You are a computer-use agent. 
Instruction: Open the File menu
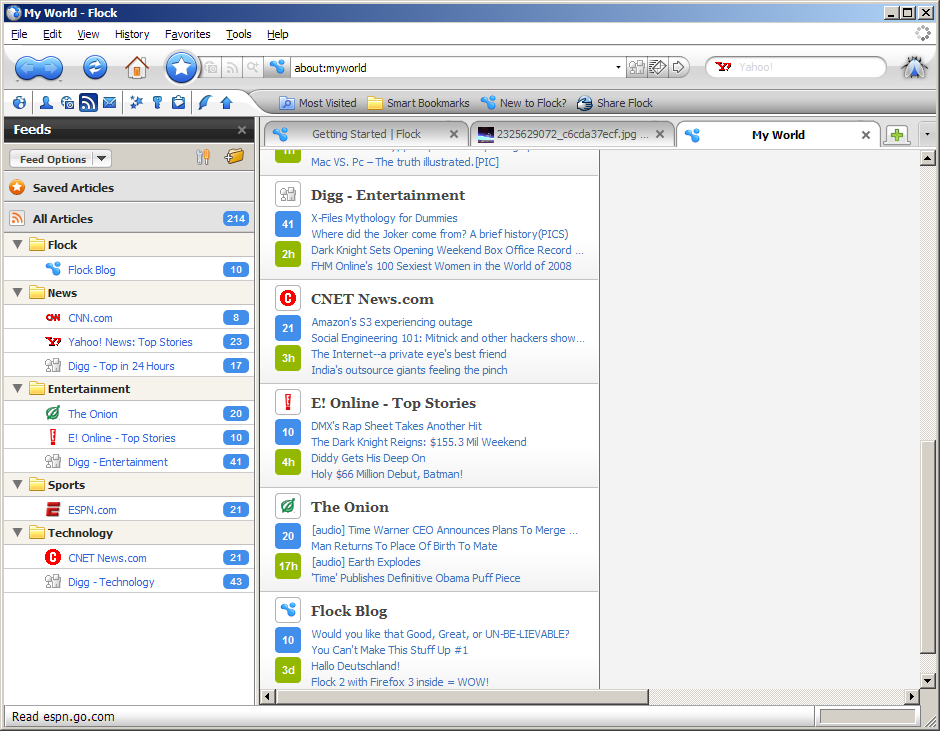coord(19,34)
